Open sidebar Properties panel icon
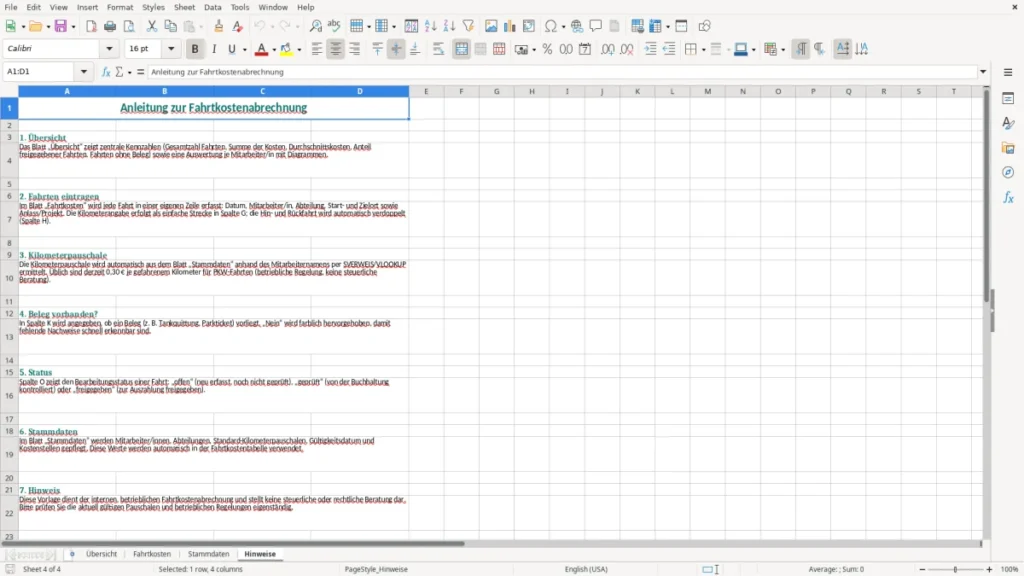 point(1008,99)
